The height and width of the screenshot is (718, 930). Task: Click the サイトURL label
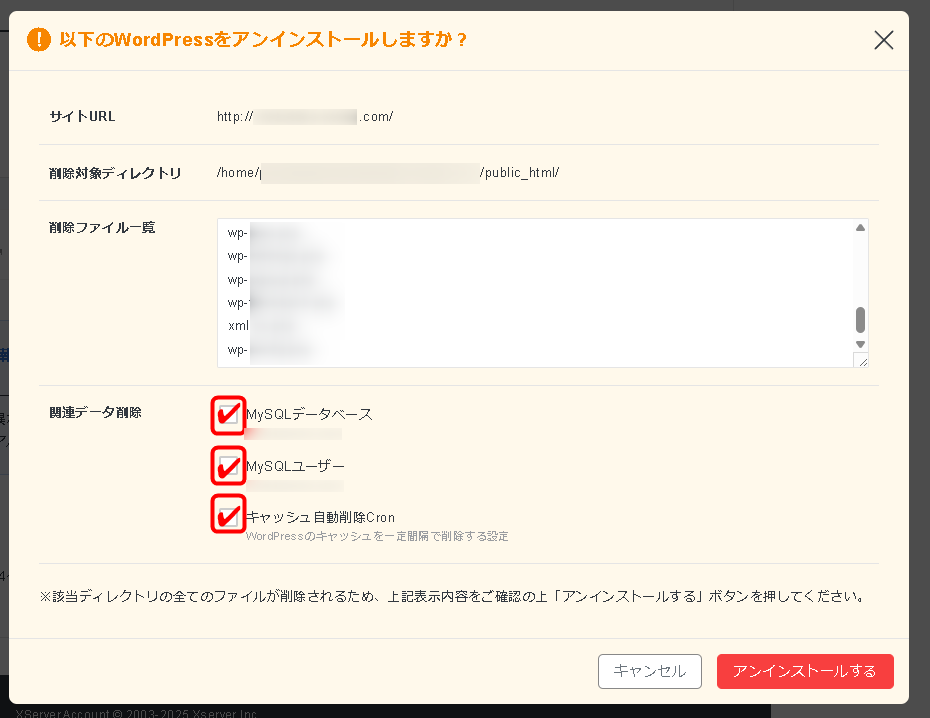(82, 116)
